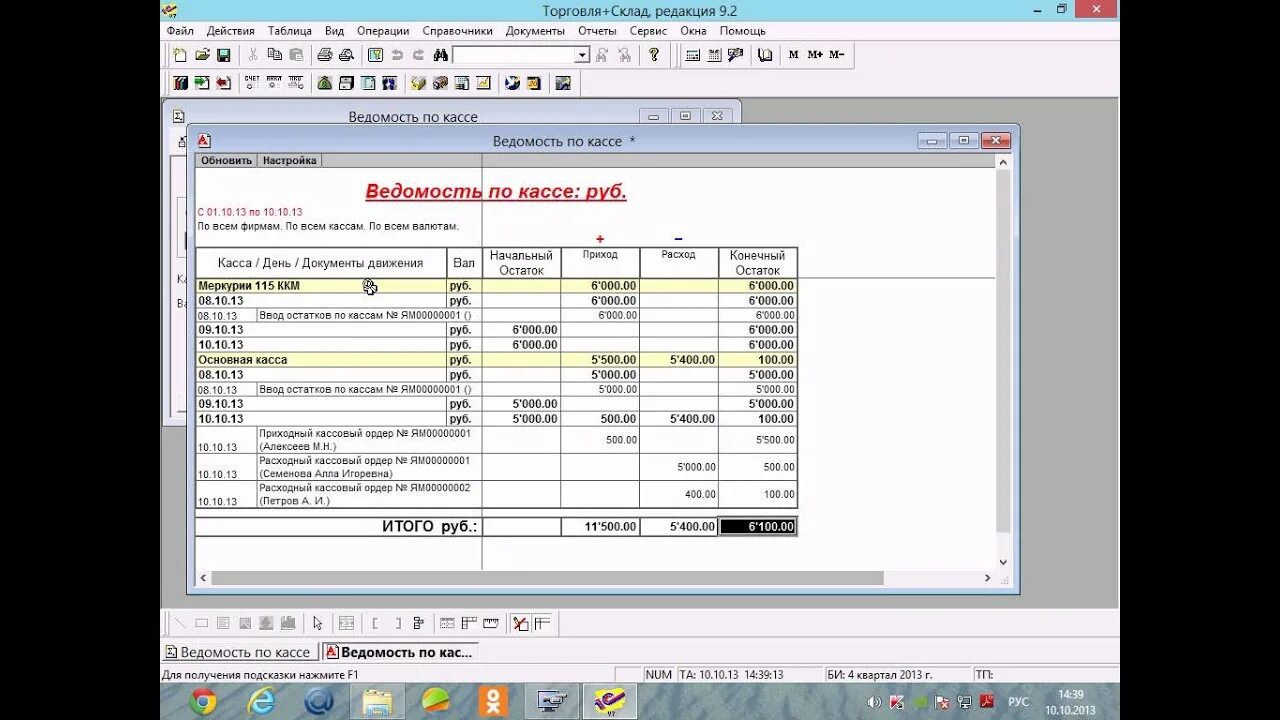Open the syntax helper book icon
The width and height of the screenshot is (1280, 720).
765,55
